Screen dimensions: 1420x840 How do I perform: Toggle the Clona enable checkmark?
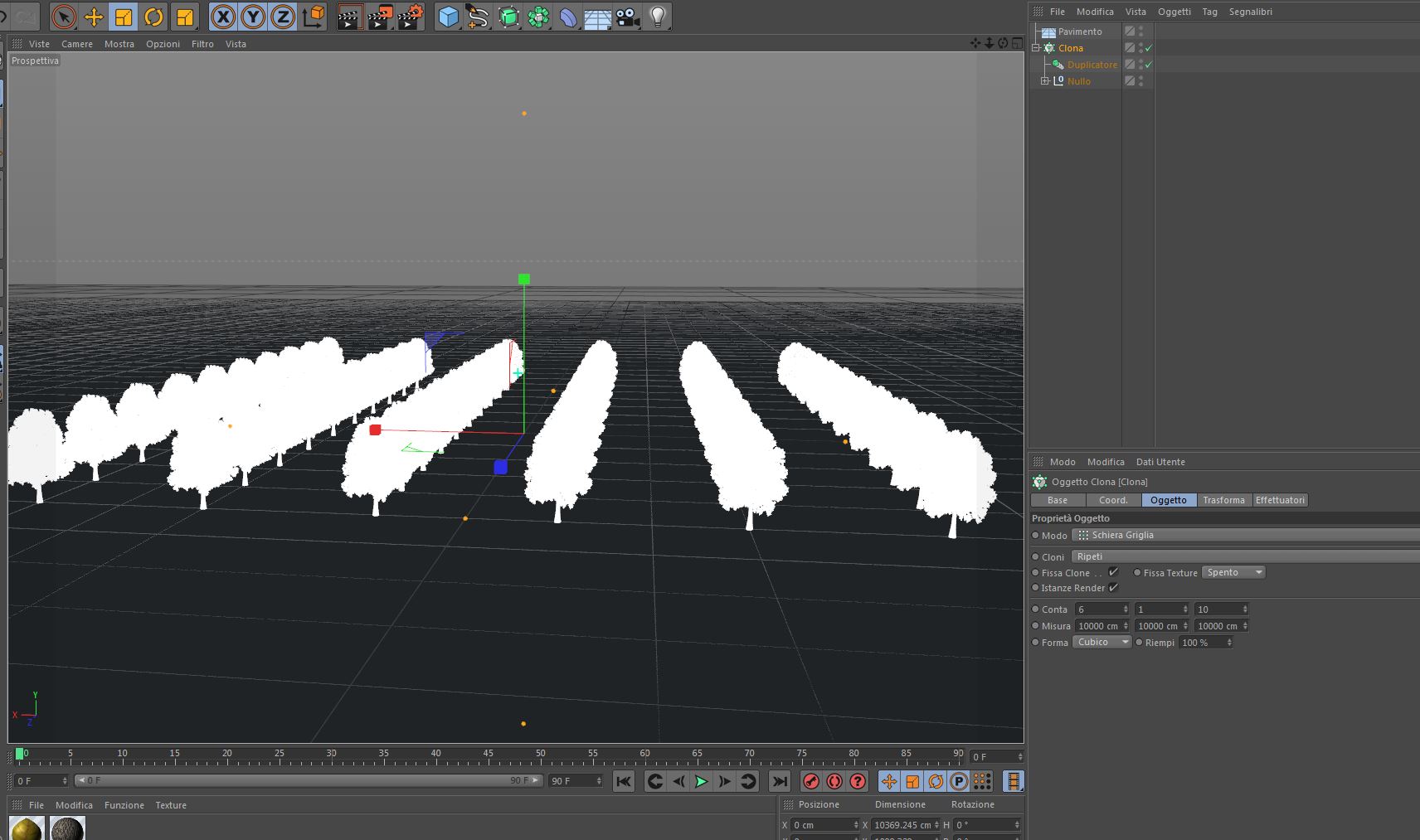tap(1149, 48)
